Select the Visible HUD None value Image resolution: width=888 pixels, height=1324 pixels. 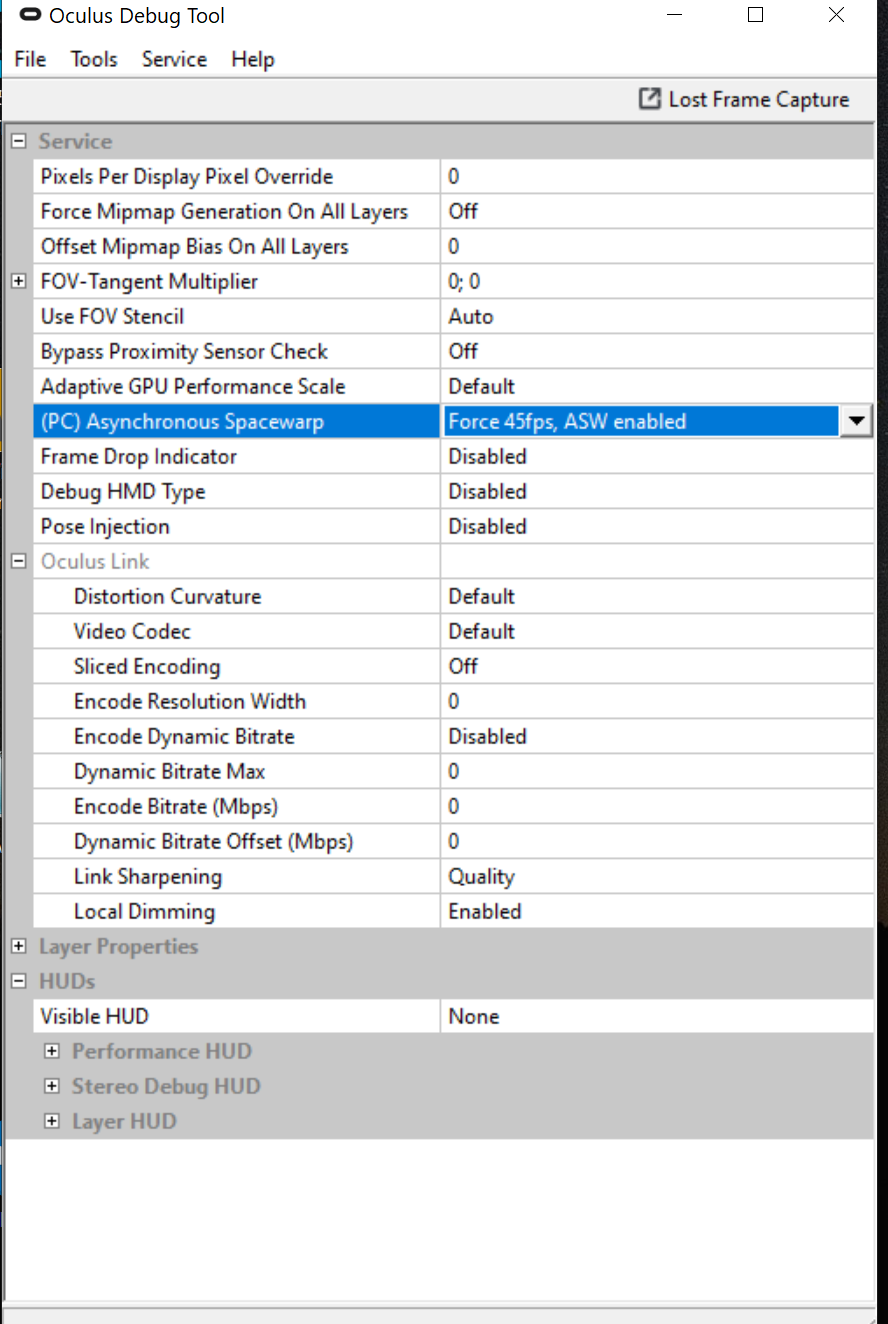[474, 1016]
